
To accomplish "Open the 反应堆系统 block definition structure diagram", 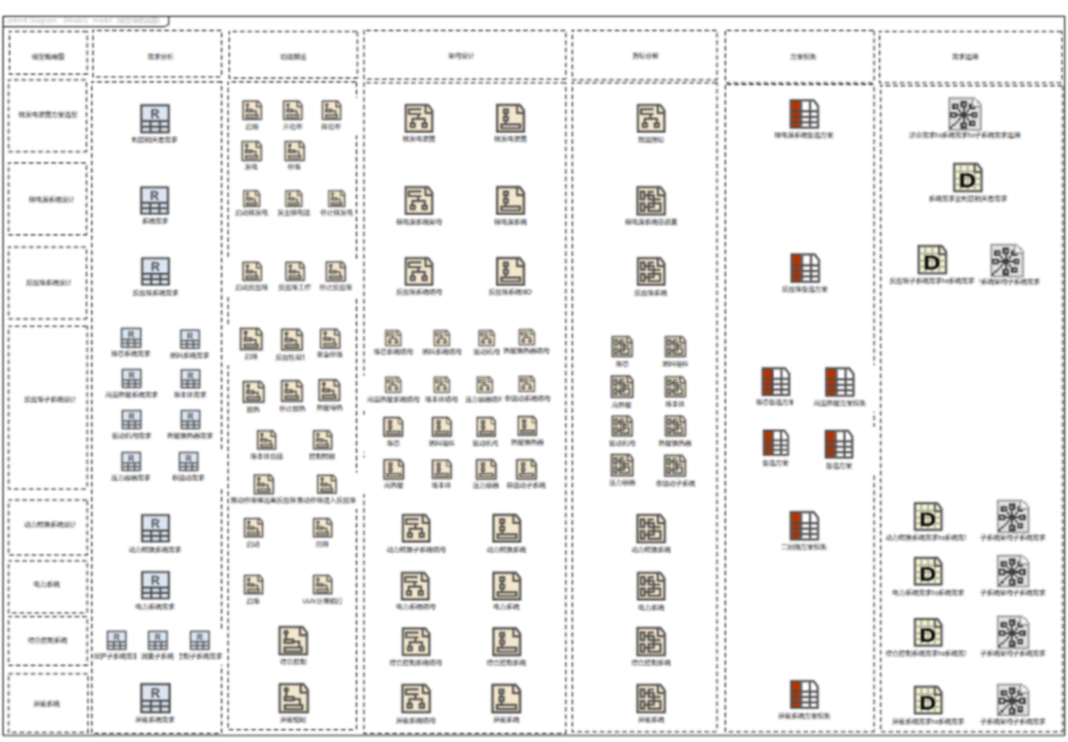I will pos(418,272).
